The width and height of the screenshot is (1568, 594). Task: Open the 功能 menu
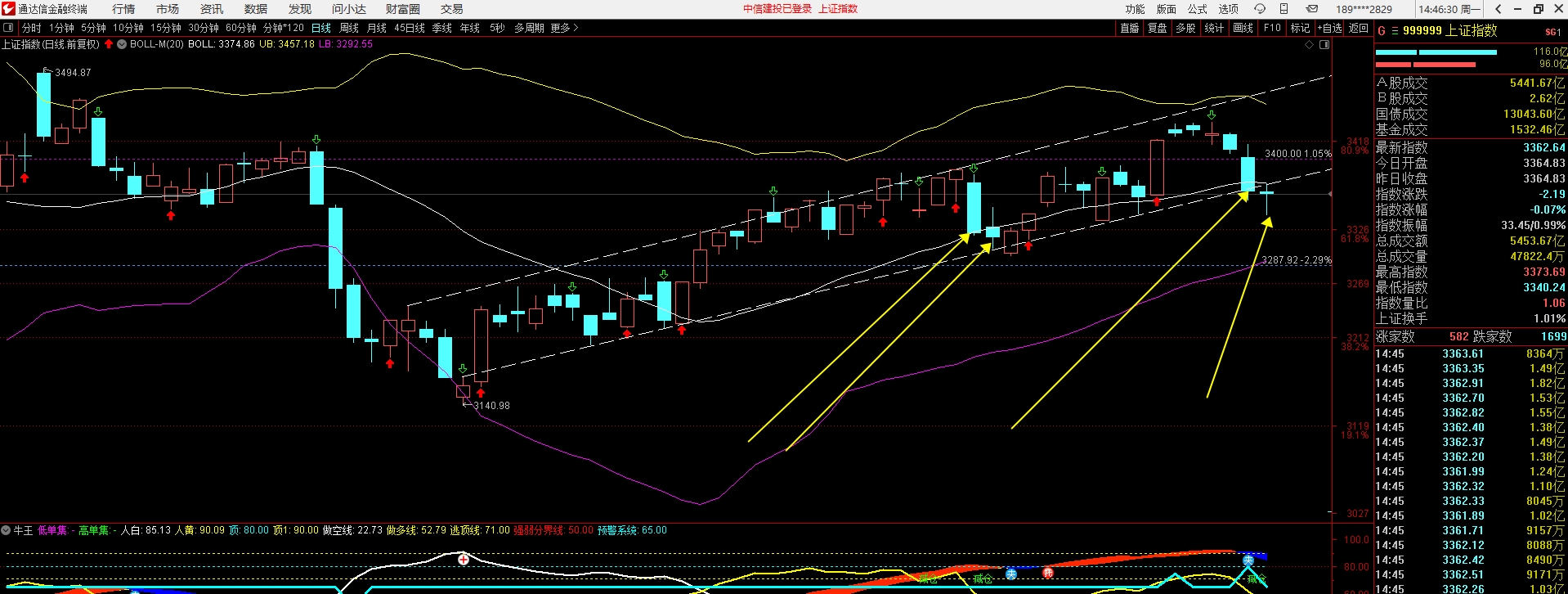click(1135, 9)
